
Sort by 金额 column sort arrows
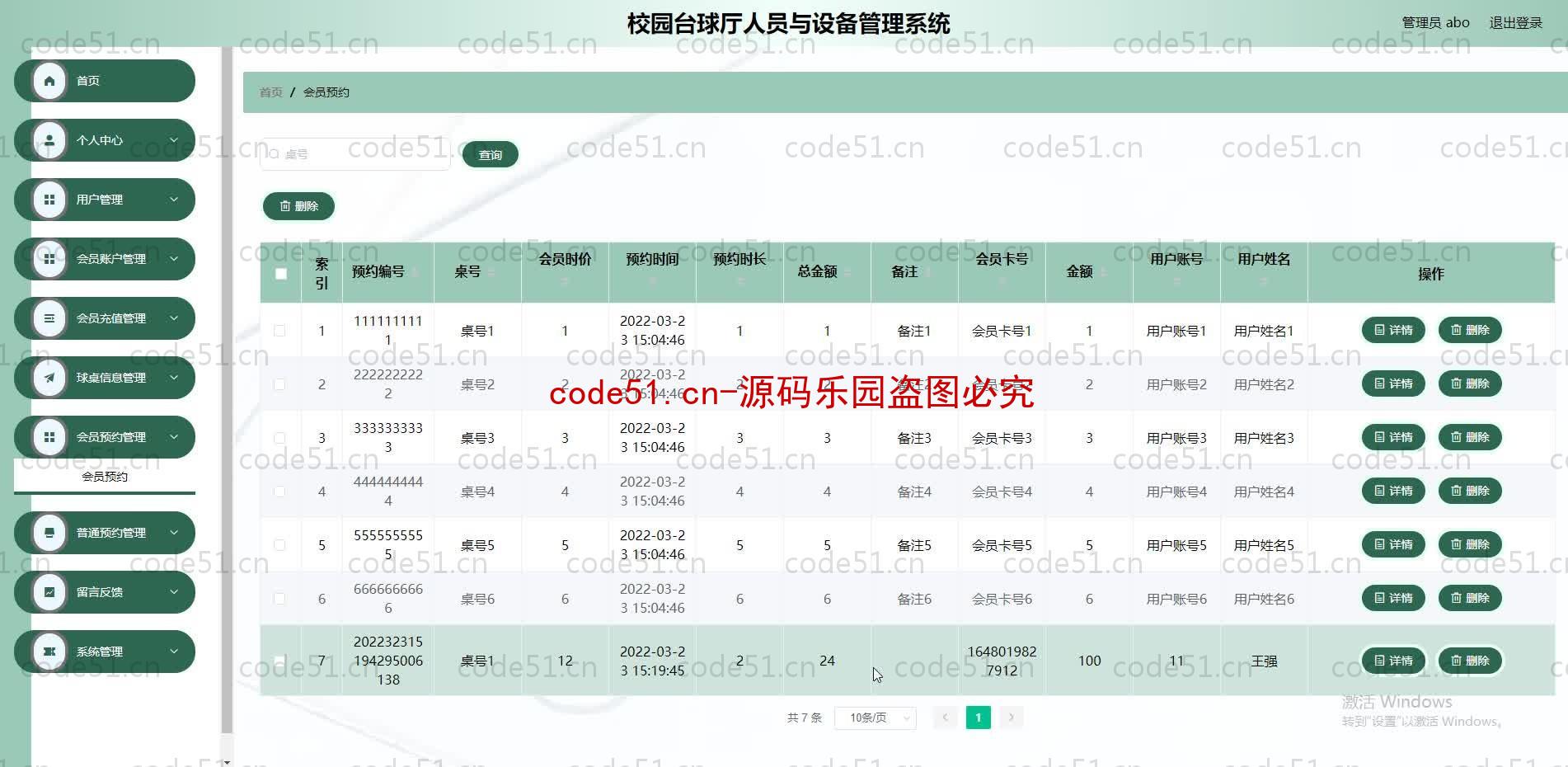(1103, 272)
